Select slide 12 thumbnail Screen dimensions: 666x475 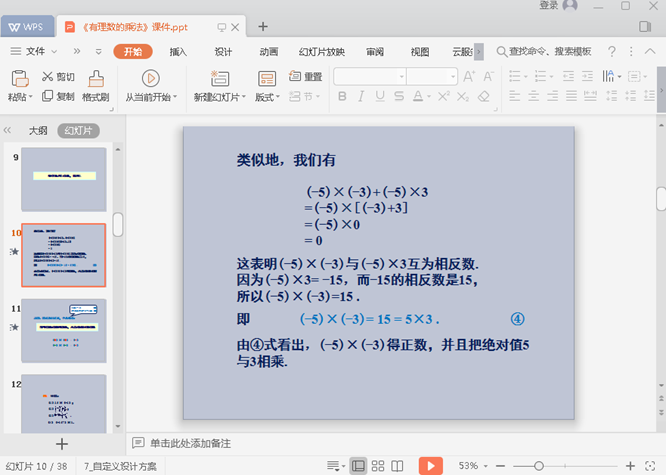[64, 404]
